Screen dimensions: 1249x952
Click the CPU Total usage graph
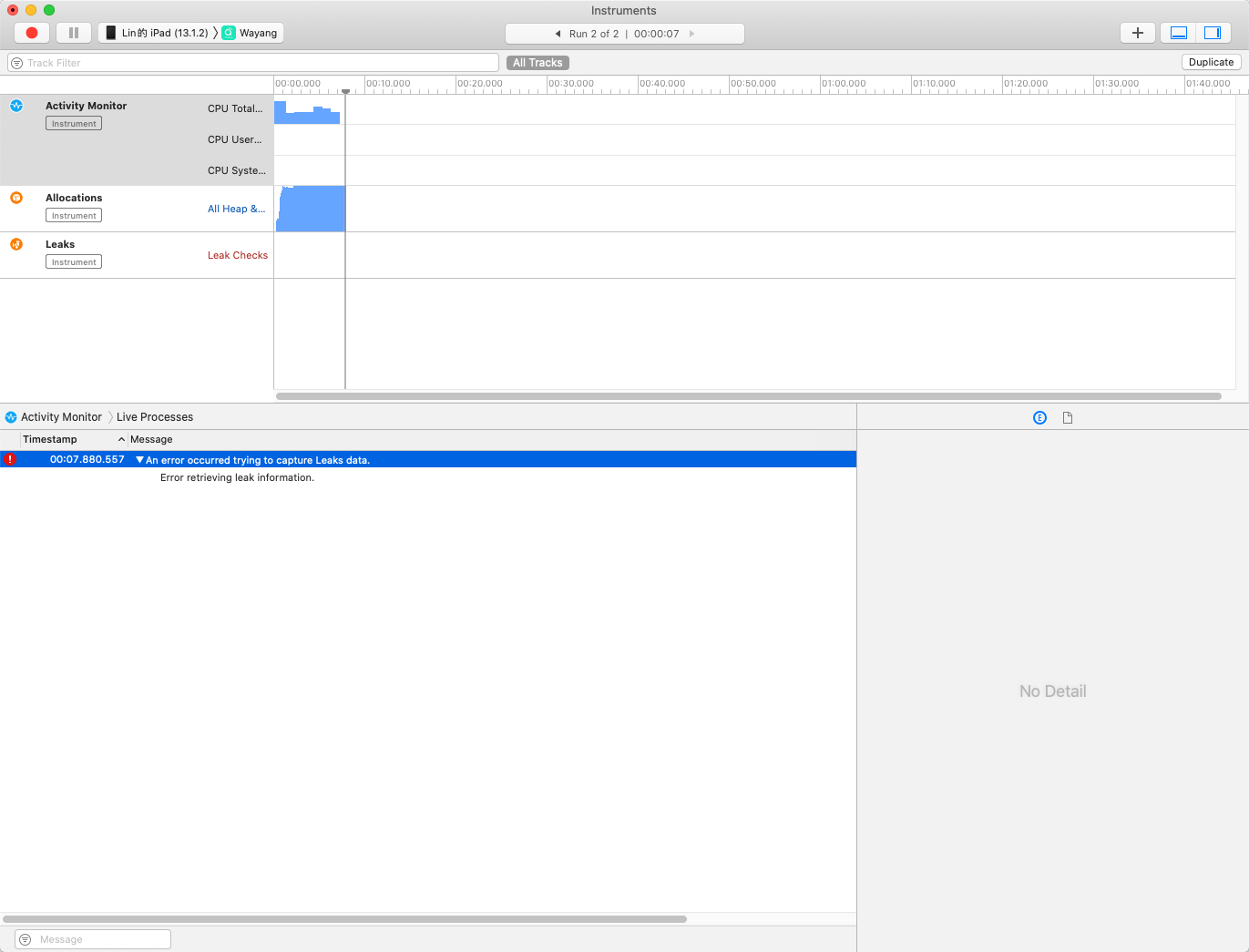pyautogui.click(x=307, y=112)
